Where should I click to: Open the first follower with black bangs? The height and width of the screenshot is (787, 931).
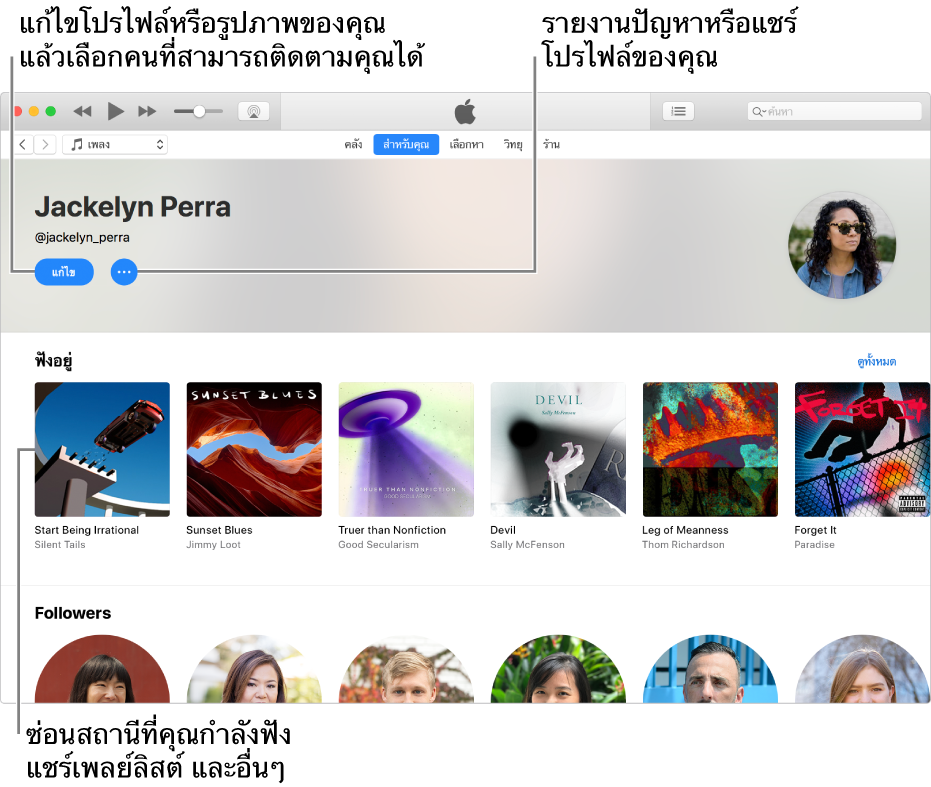coord(102,669)
